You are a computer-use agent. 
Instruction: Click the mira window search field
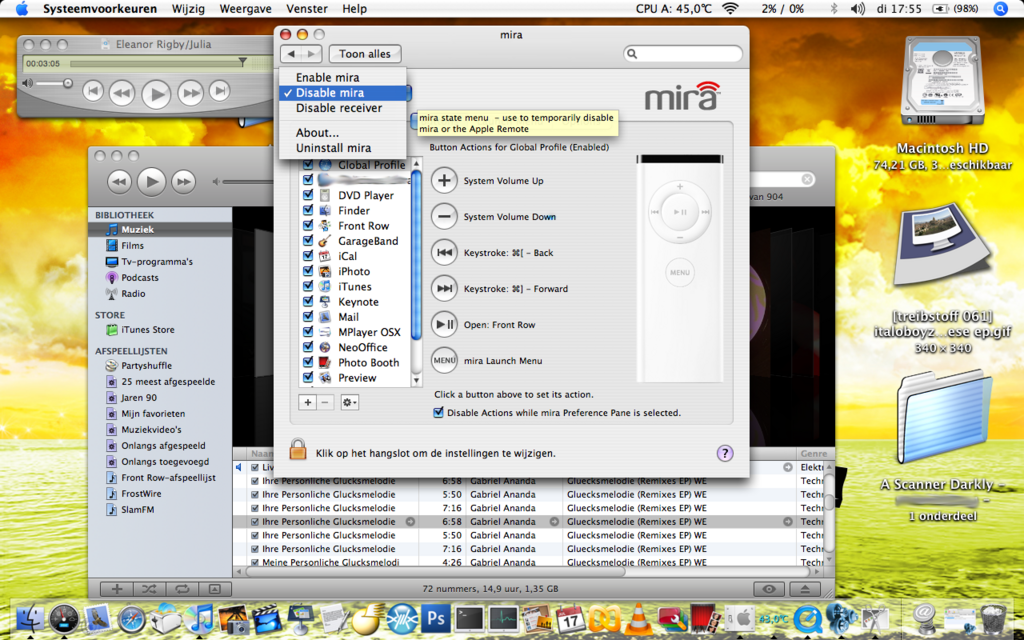tap(683, 54)
